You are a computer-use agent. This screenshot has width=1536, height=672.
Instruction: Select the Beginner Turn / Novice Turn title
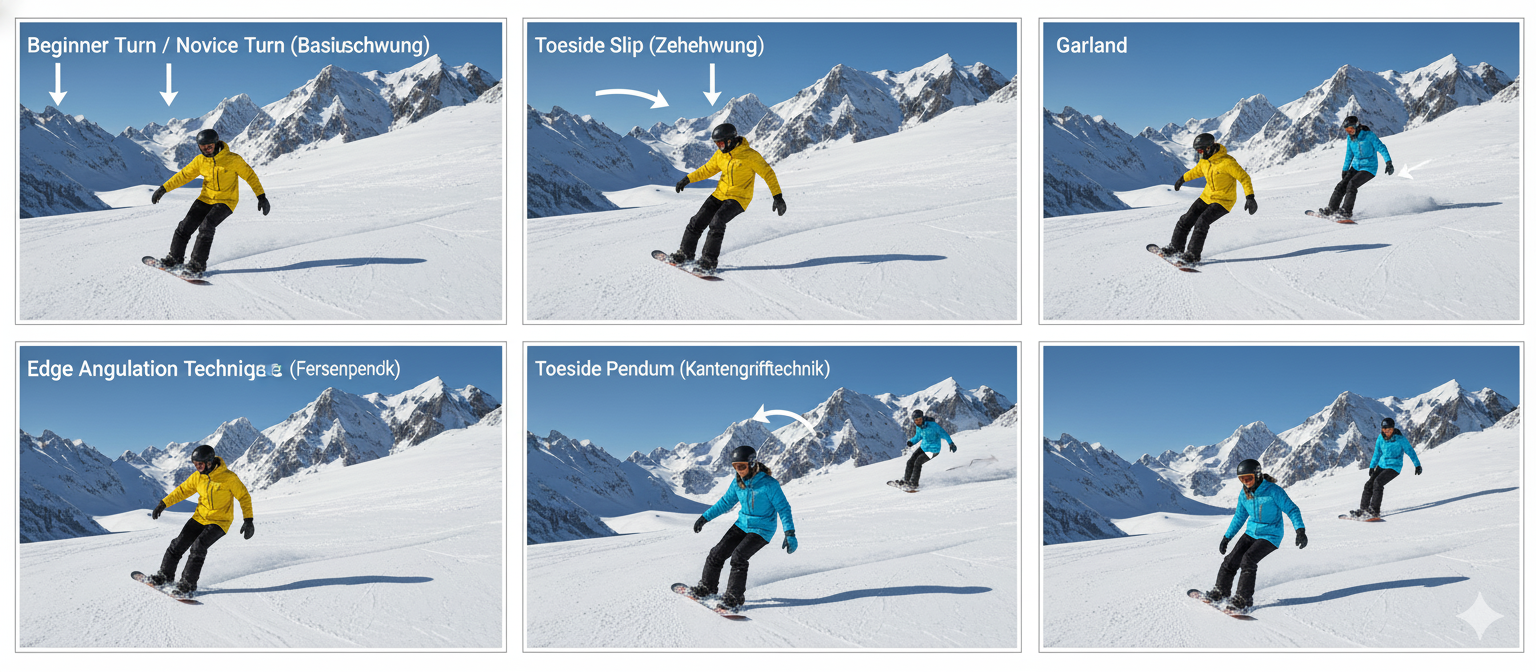point(228,46)
